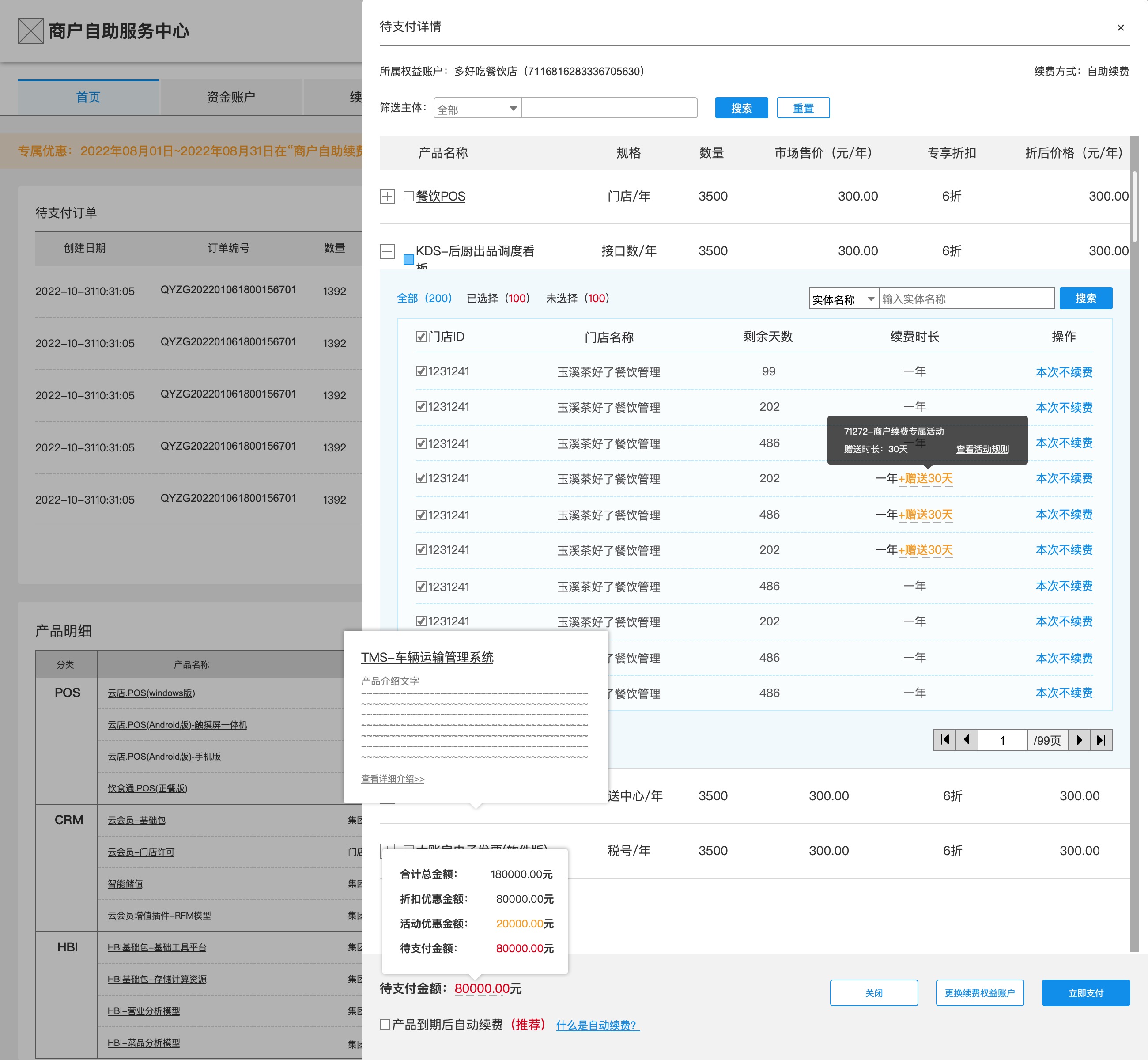
Task: Click the 商户自助服务中心 logo placeholder
Action: click(31, 30)
